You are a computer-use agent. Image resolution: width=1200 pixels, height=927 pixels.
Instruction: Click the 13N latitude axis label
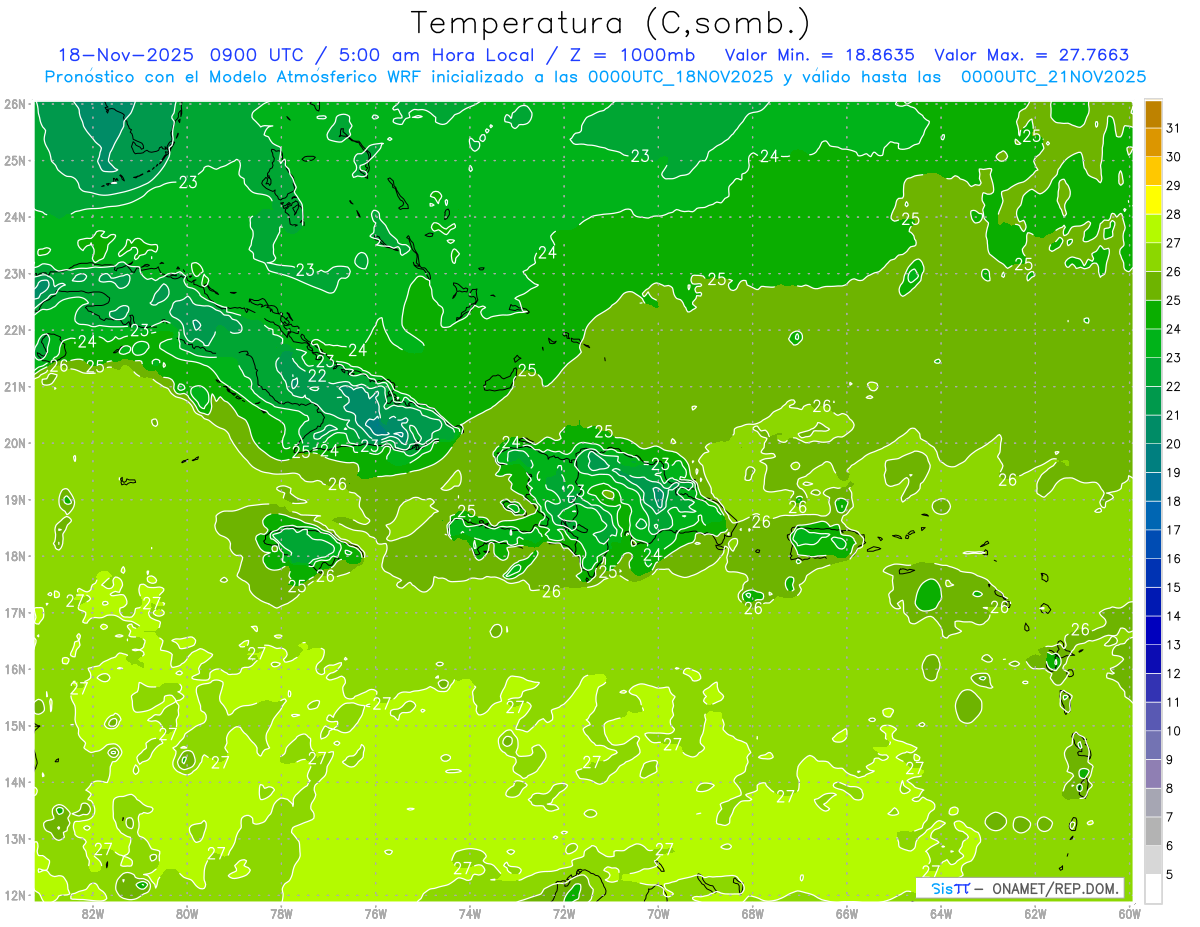pyautogui.click(x=15, y=838)
